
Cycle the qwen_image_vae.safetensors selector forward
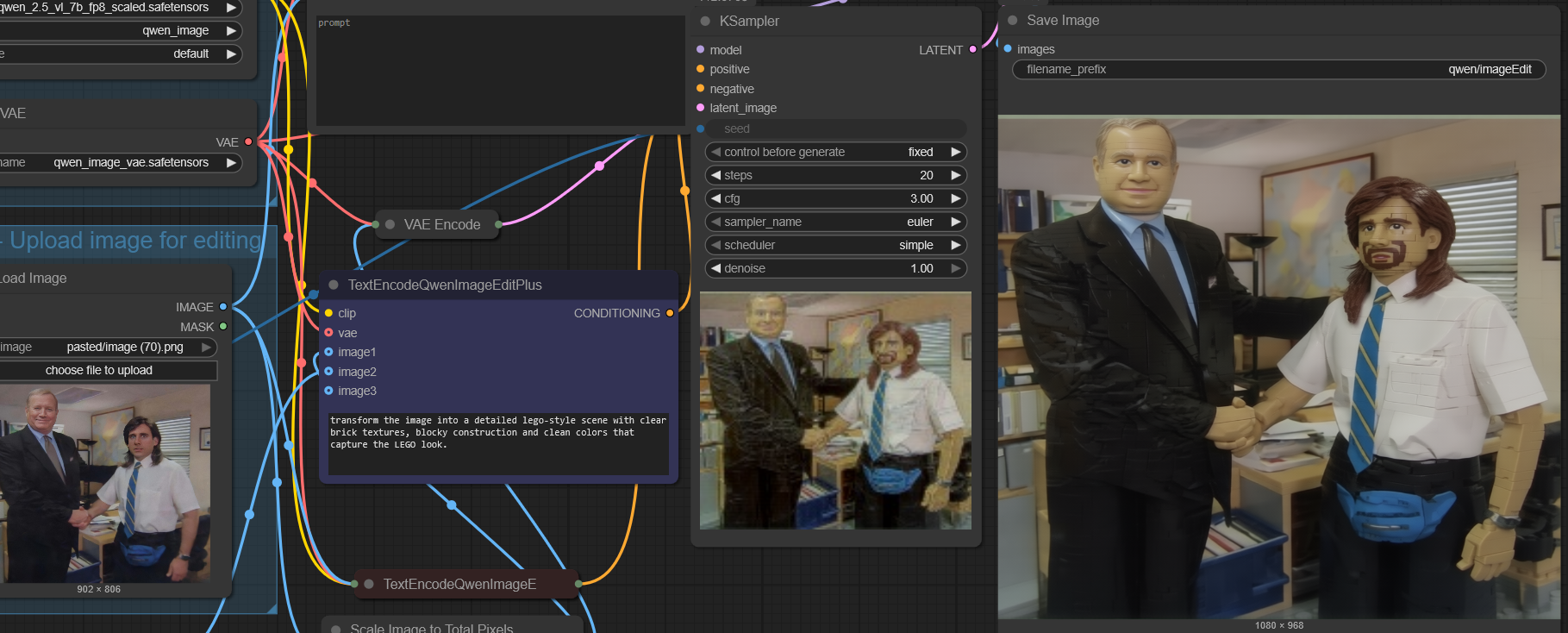point(231,162)
